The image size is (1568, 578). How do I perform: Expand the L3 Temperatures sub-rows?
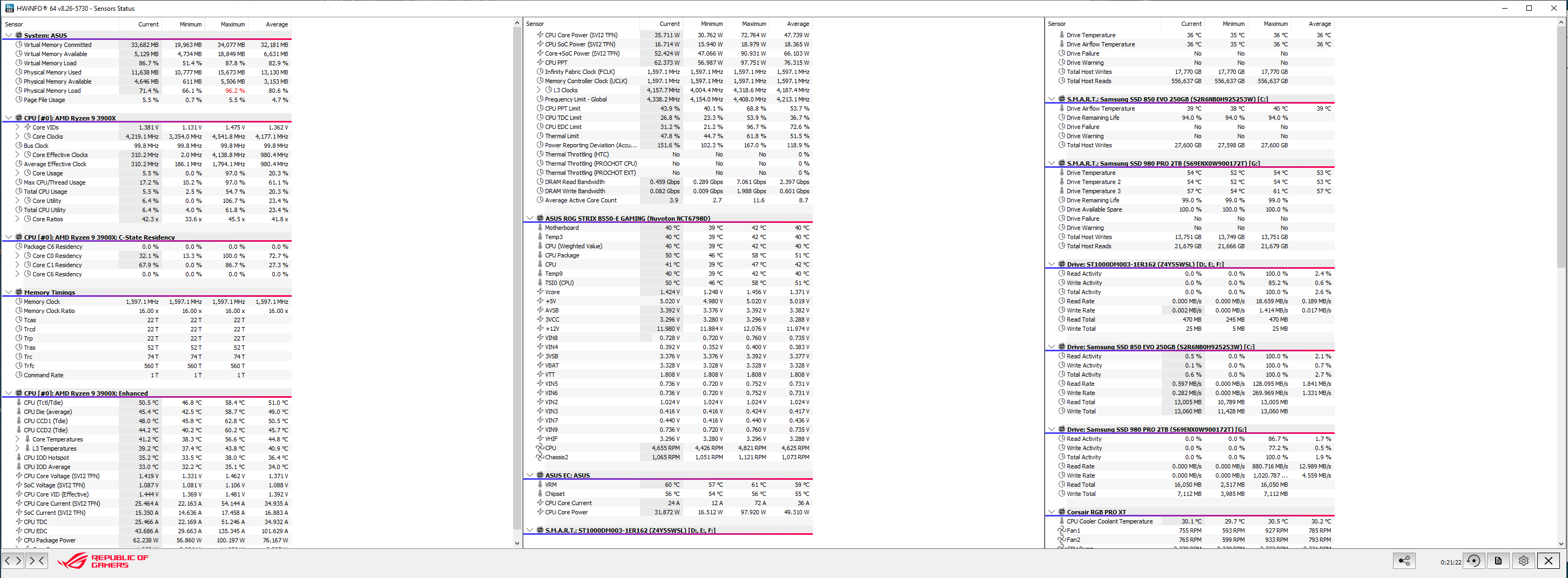point(17,448)
